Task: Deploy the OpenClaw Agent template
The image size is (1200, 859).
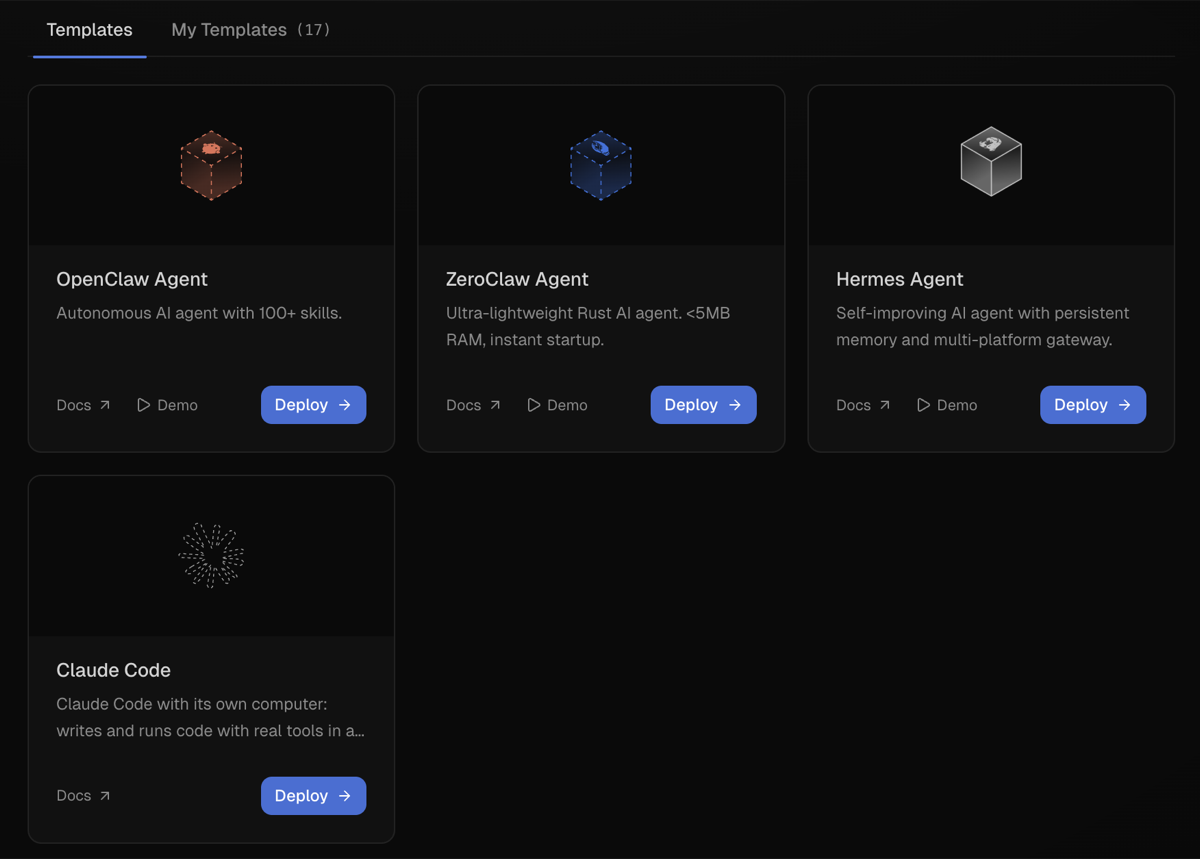Action: [313, 405]
